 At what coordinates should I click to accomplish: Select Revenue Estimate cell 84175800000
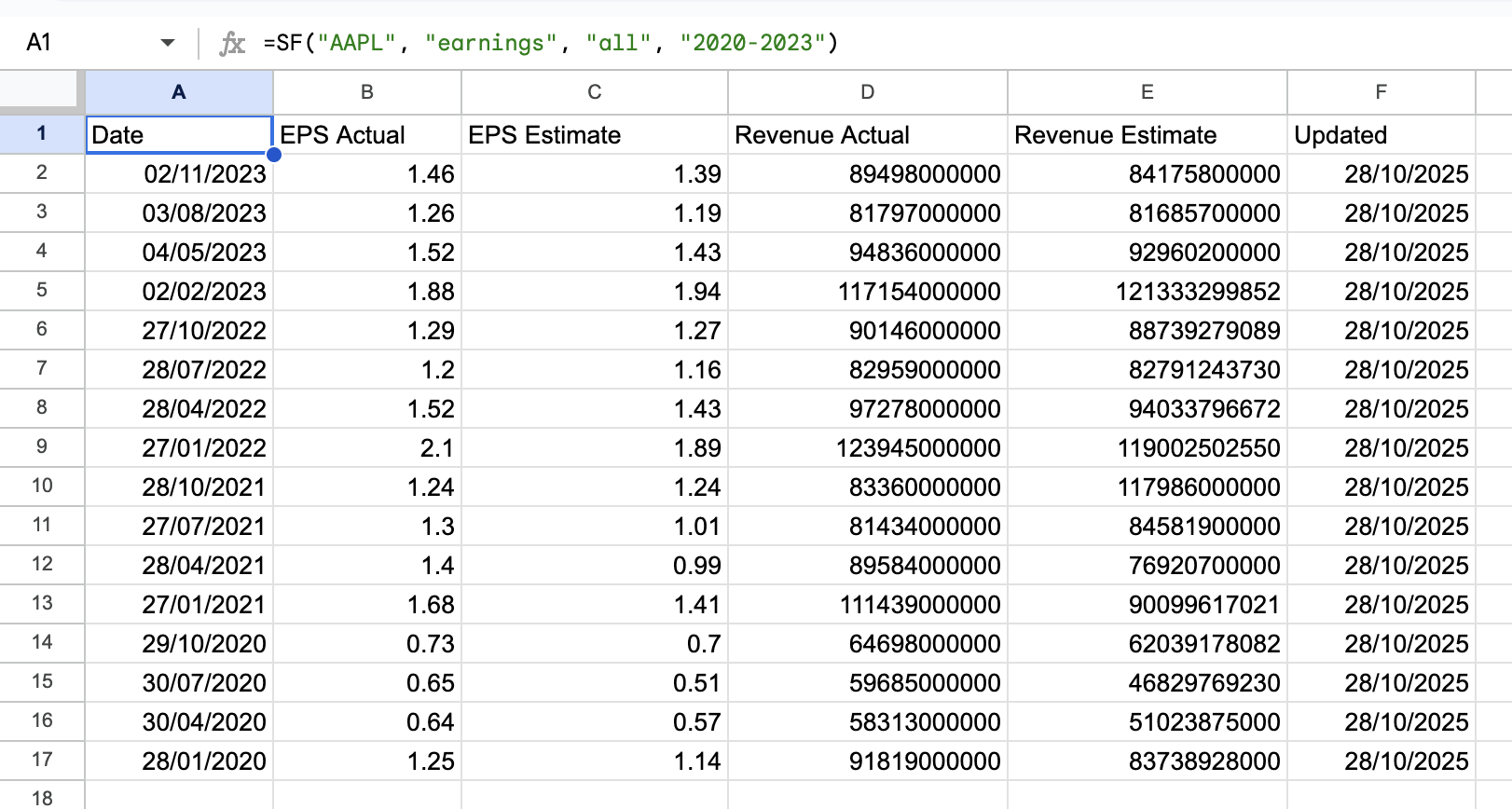(x=1148, y=173)
